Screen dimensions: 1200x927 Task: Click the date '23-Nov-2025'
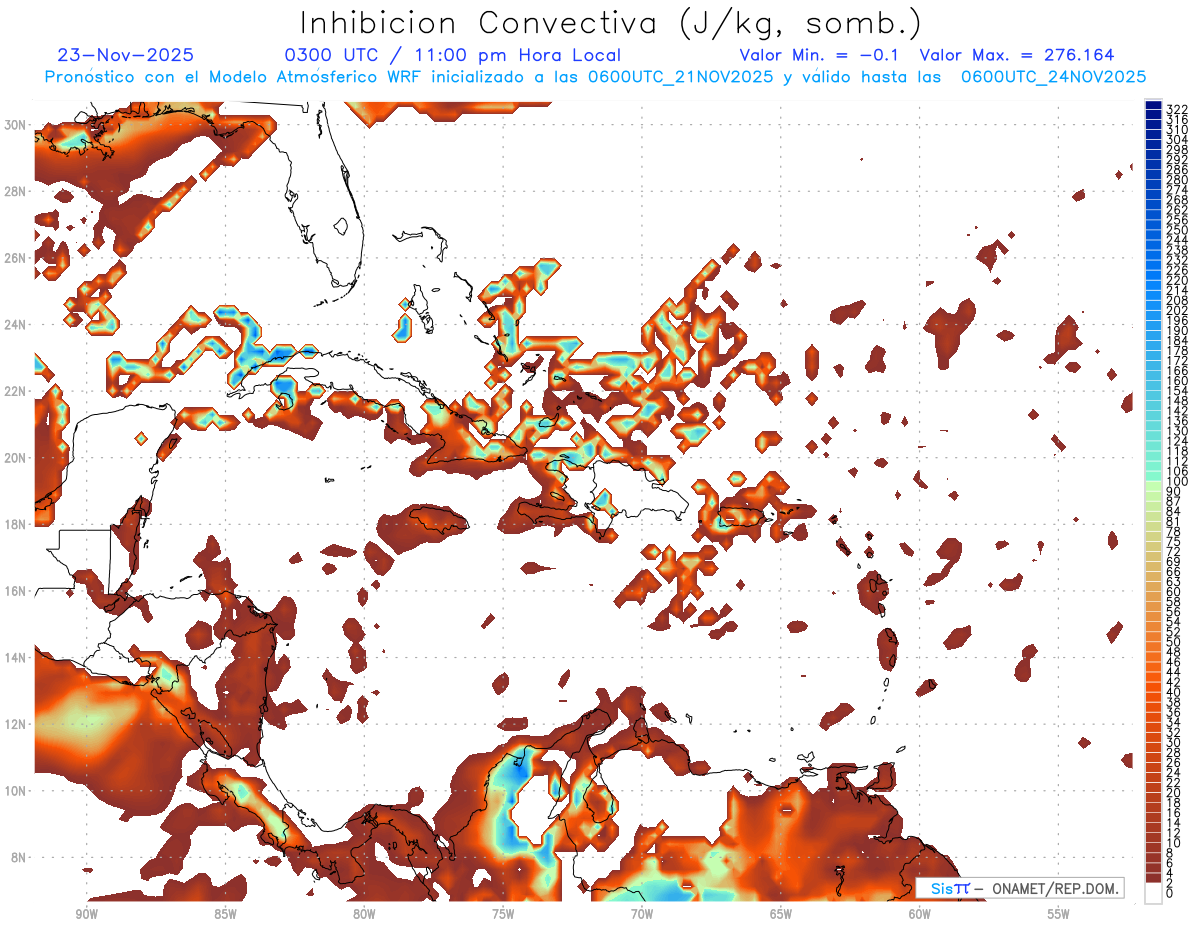tap(126, 55)
